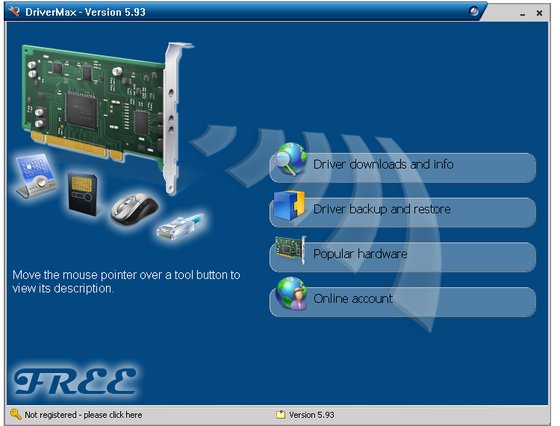
Task: Click the yellow note icon beside Version 5.93
Action: coord(281,415)
